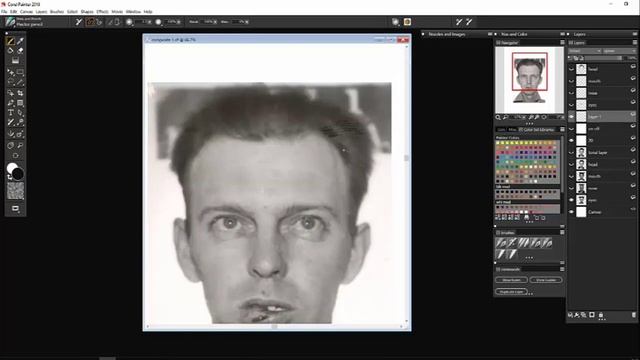Show the photo-thumbnail head layer
Image resolution: width=640 pixels, height=360 pixels.
pos(571,164)
